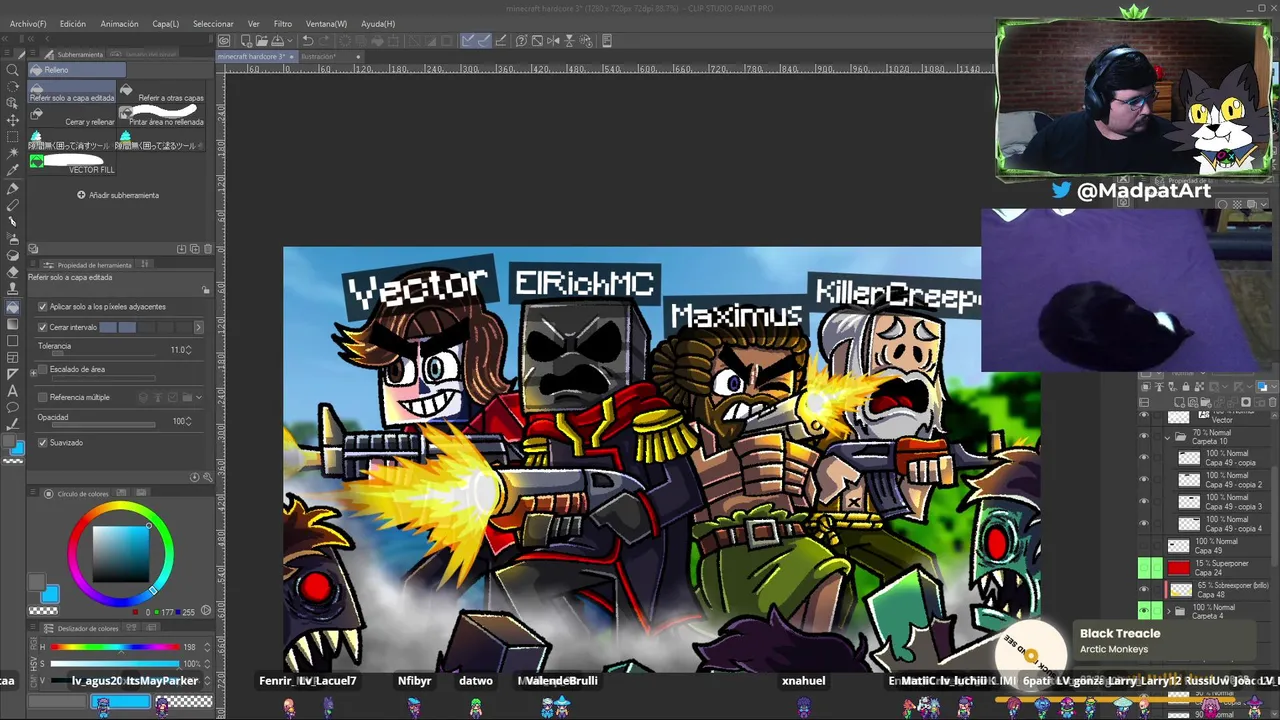Select the Fill bucket tool in toolbox
The image size is (1280, 720).
click(x=12, y=307)
